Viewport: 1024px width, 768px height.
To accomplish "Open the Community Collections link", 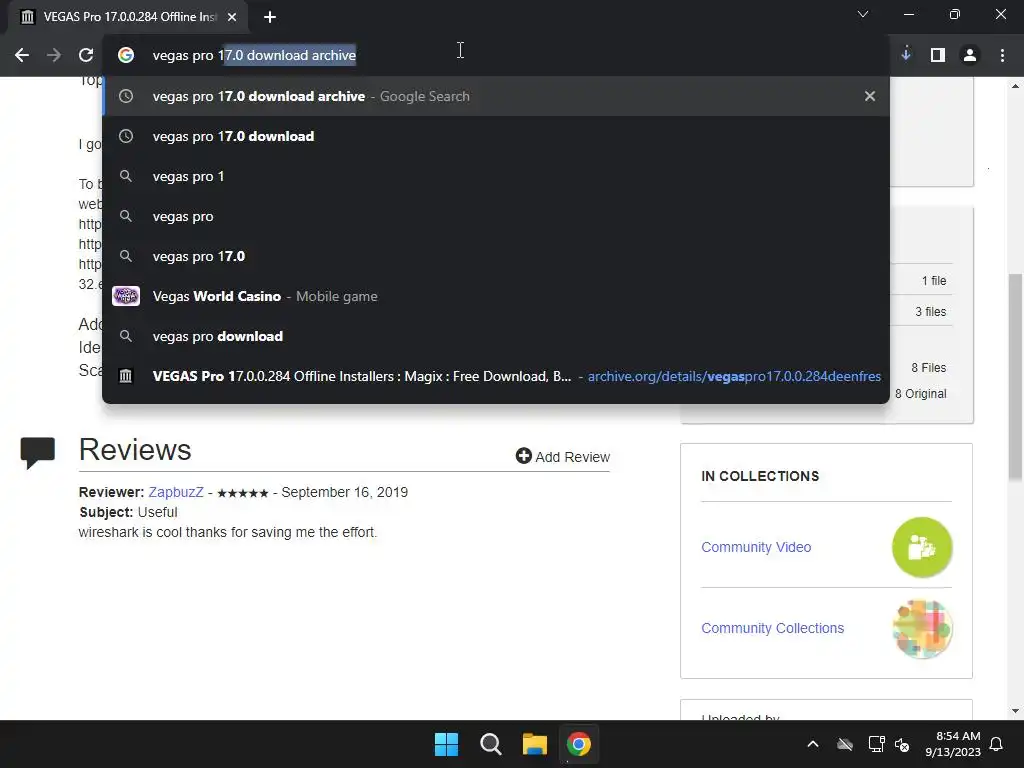I will tap(773, 628).
